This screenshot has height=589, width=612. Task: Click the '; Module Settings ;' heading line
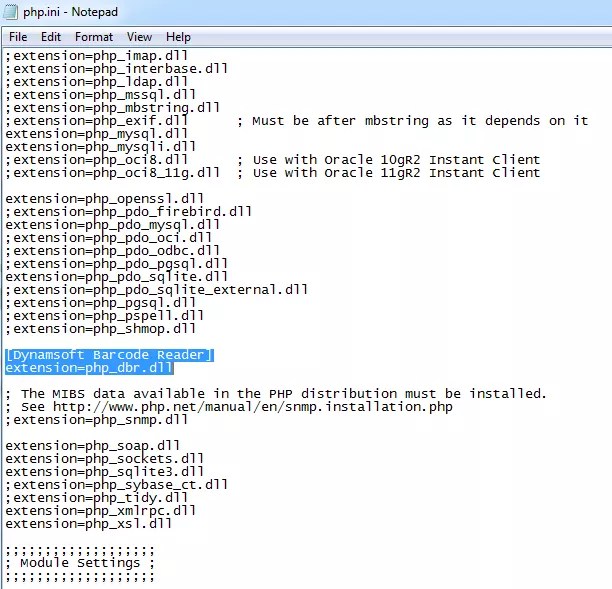[x=80, y=563]
